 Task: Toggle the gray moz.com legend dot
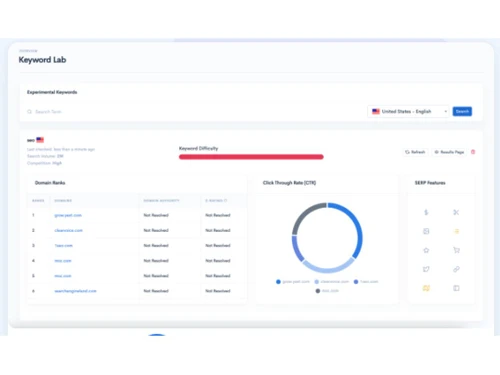click(318, 291)
